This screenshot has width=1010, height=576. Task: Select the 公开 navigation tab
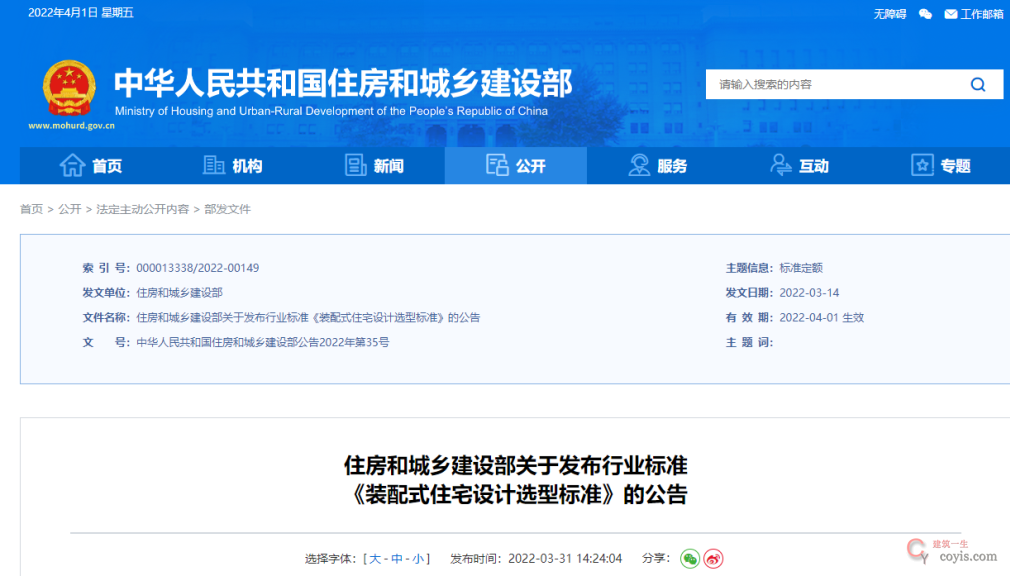pos(516,165)
